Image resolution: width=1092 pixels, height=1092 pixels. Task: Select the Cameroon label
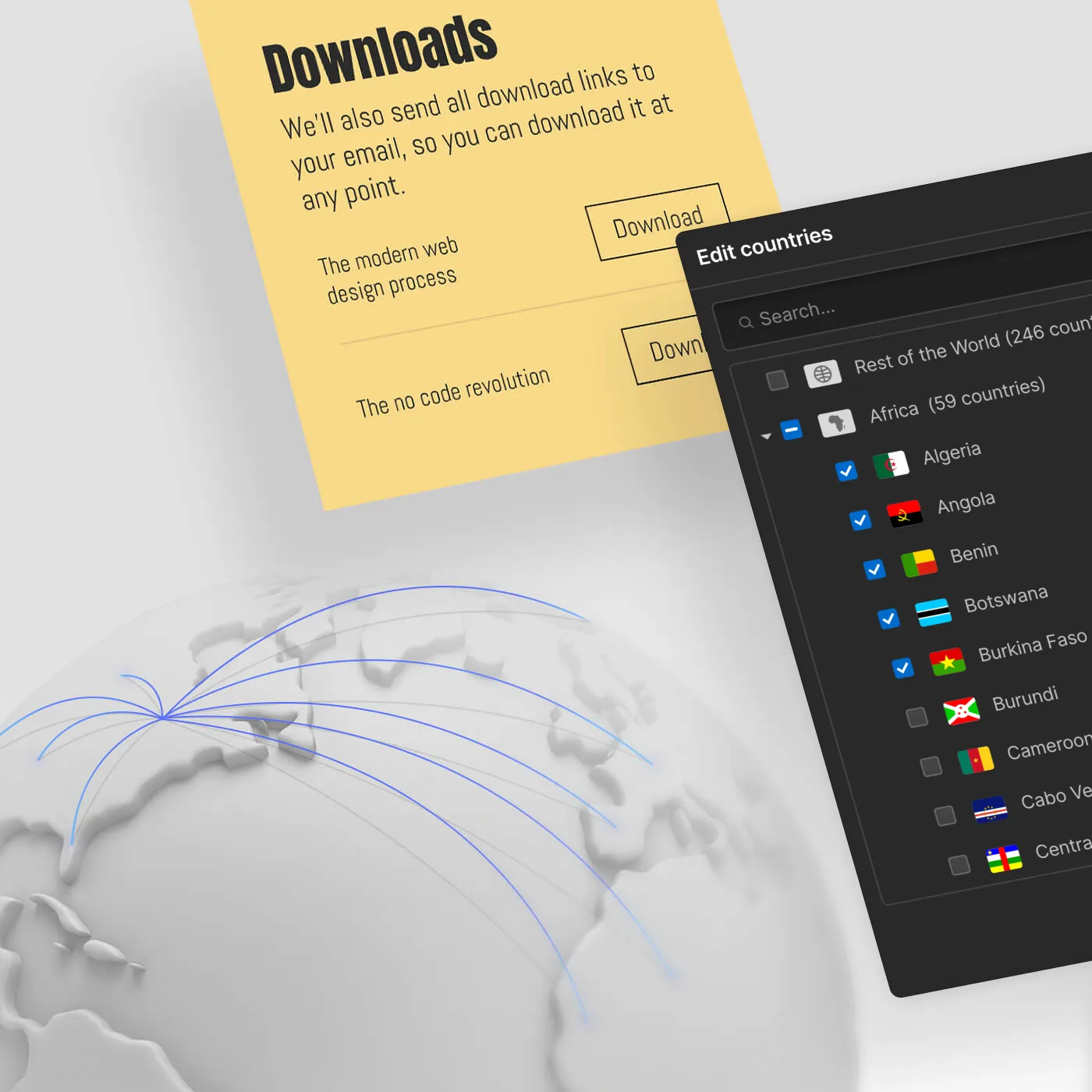(x=1048, y=745)
